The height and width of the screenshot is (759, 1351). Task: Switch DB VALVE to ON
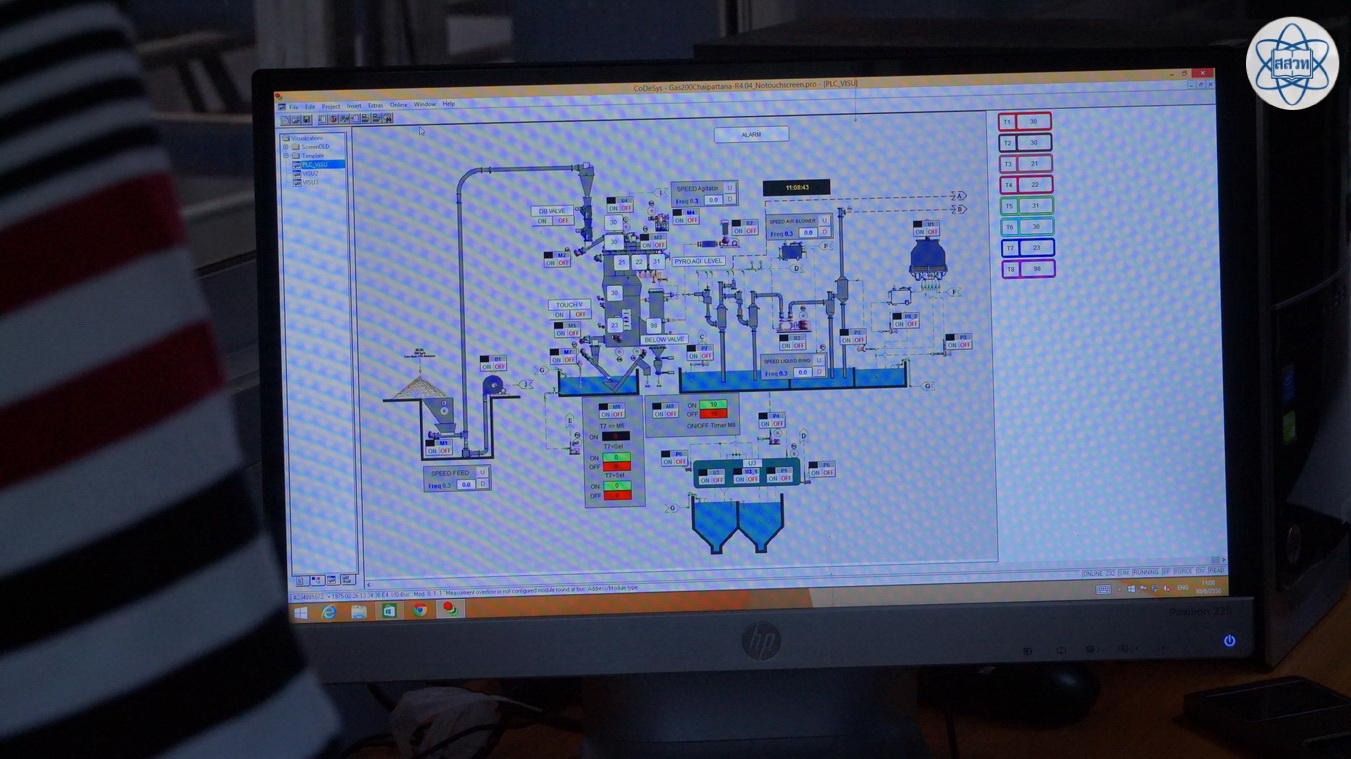click(543, 221)
